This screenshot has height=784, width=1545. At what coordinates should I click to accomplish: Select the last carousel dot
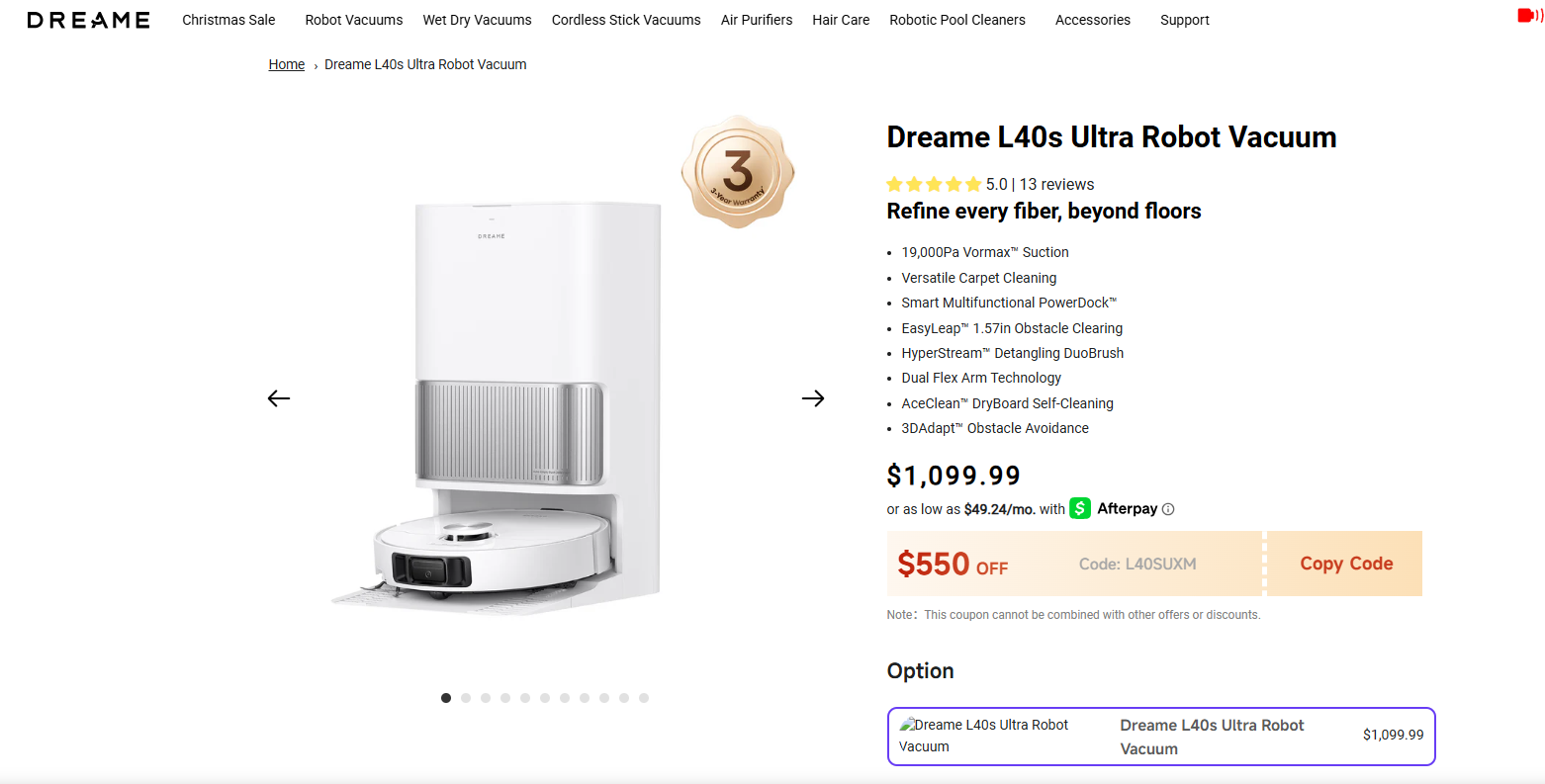pos(643,697)
